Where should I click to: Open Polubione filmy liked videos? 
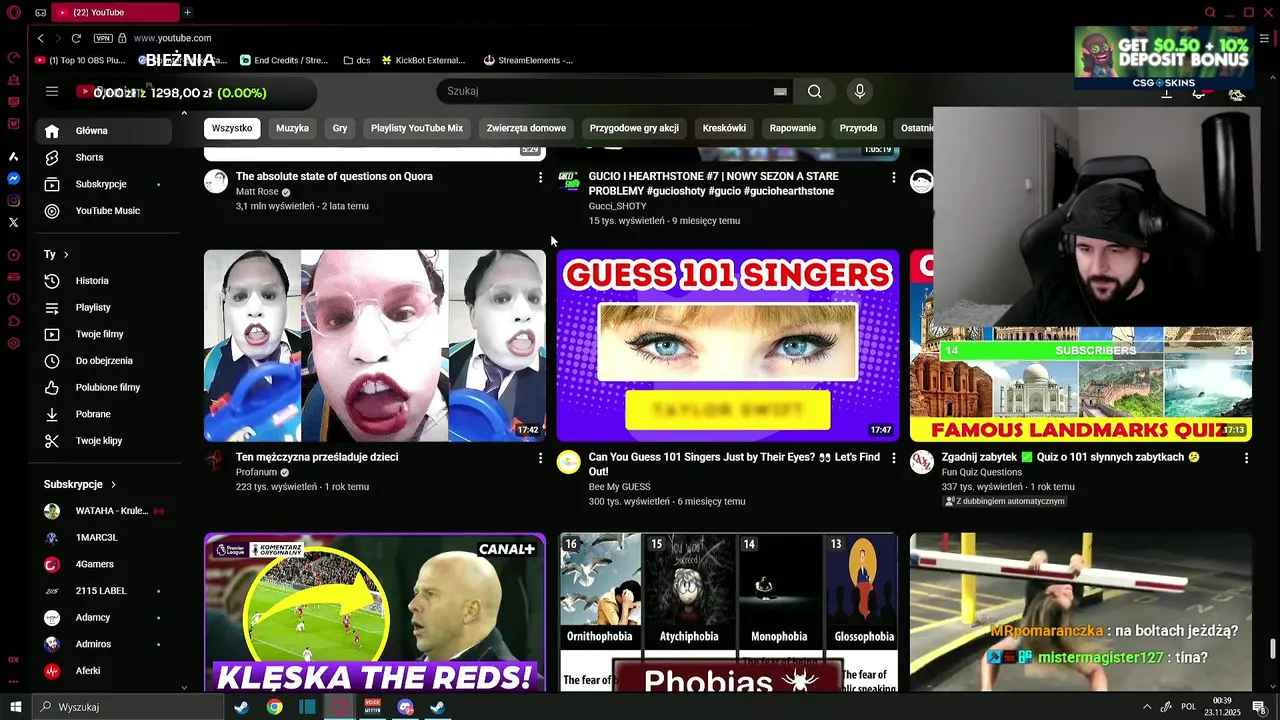[x=104, y=387]
